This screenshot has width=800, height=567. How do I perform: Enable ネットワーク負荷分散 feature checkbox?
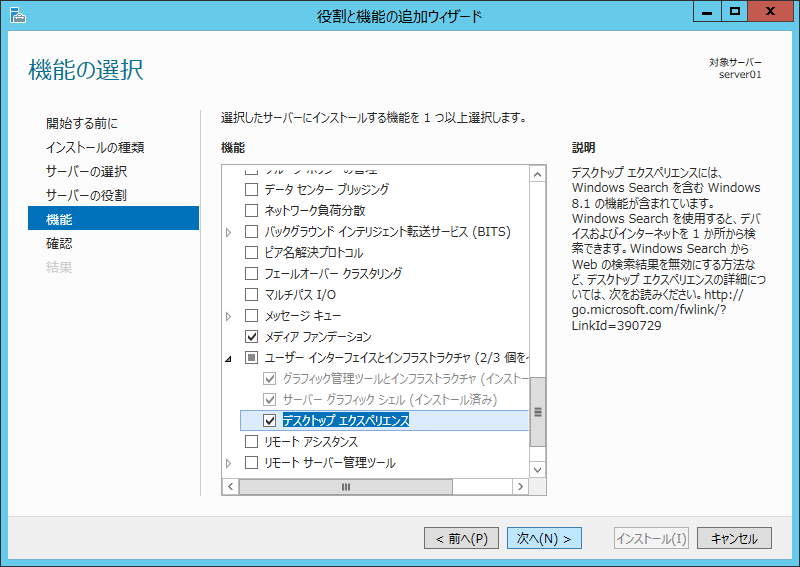click(252, 210)
